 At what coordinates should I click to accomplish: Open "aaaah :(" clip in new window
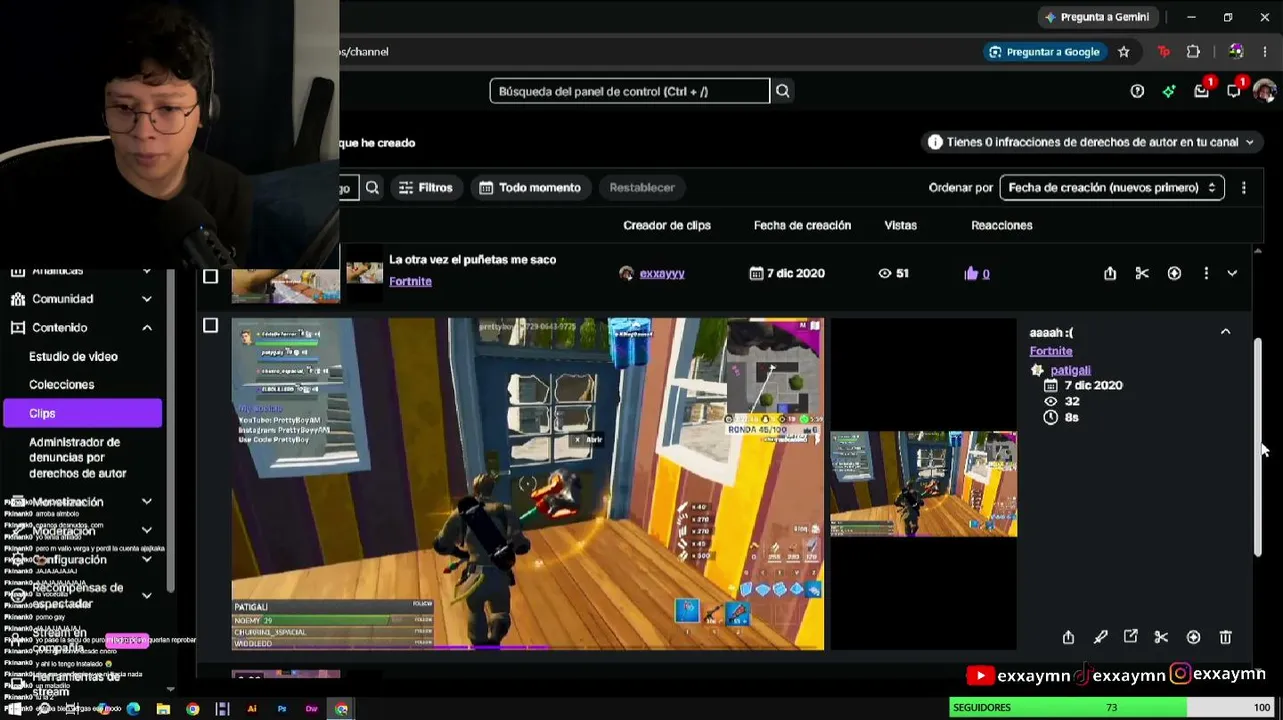[1130, 637]
